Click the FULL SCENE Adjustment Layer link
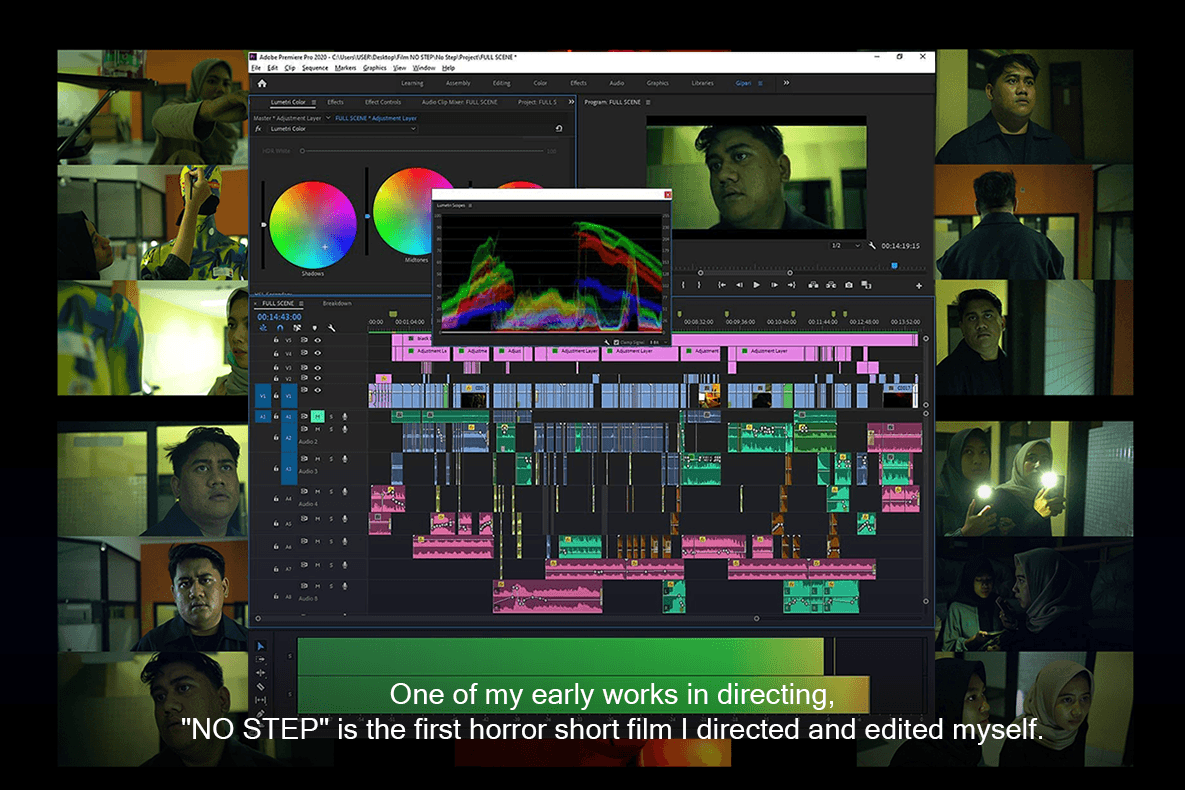 [x=376, y=118]
